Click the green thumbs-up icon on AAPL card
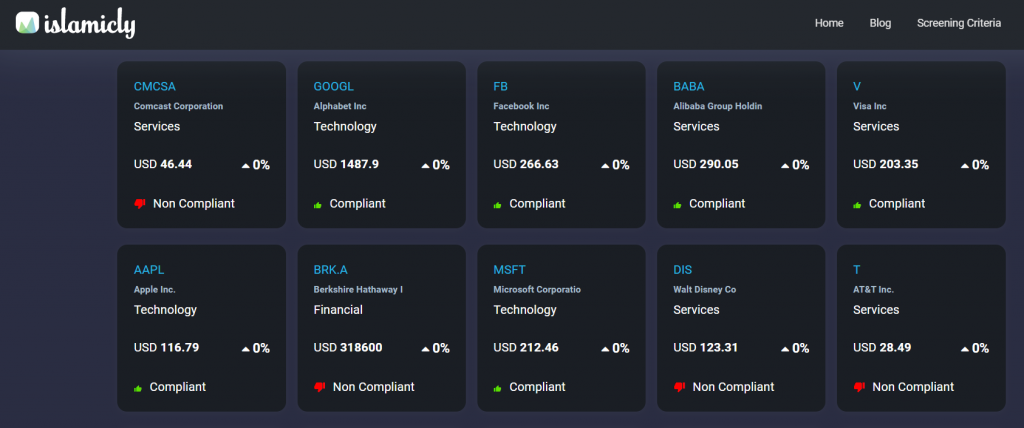Image resolution: width=1024 pixels, height=428 pixels. click(138, 388)
